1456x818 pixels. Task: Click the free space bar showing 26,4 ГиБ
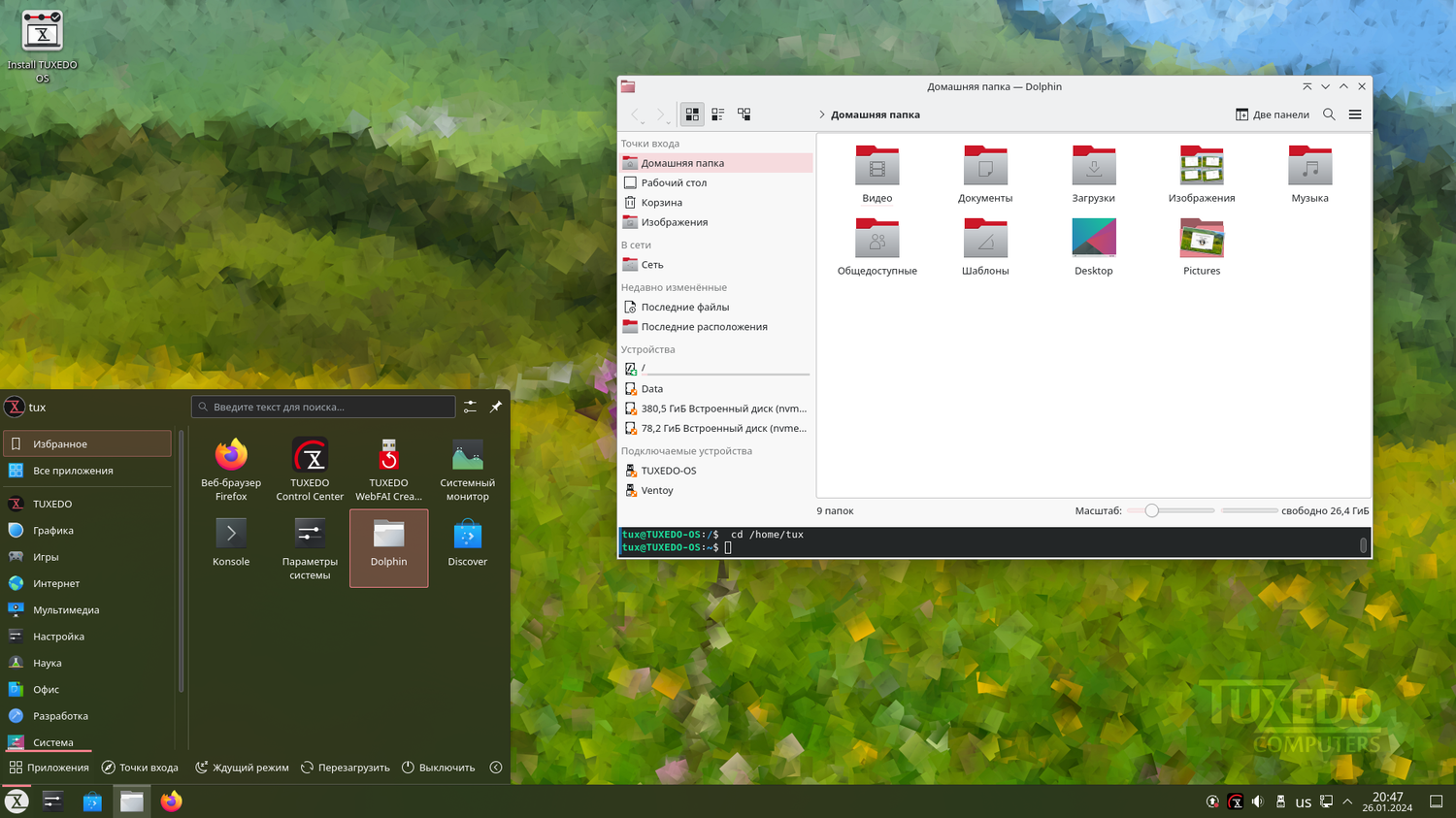coord(1249,510)
